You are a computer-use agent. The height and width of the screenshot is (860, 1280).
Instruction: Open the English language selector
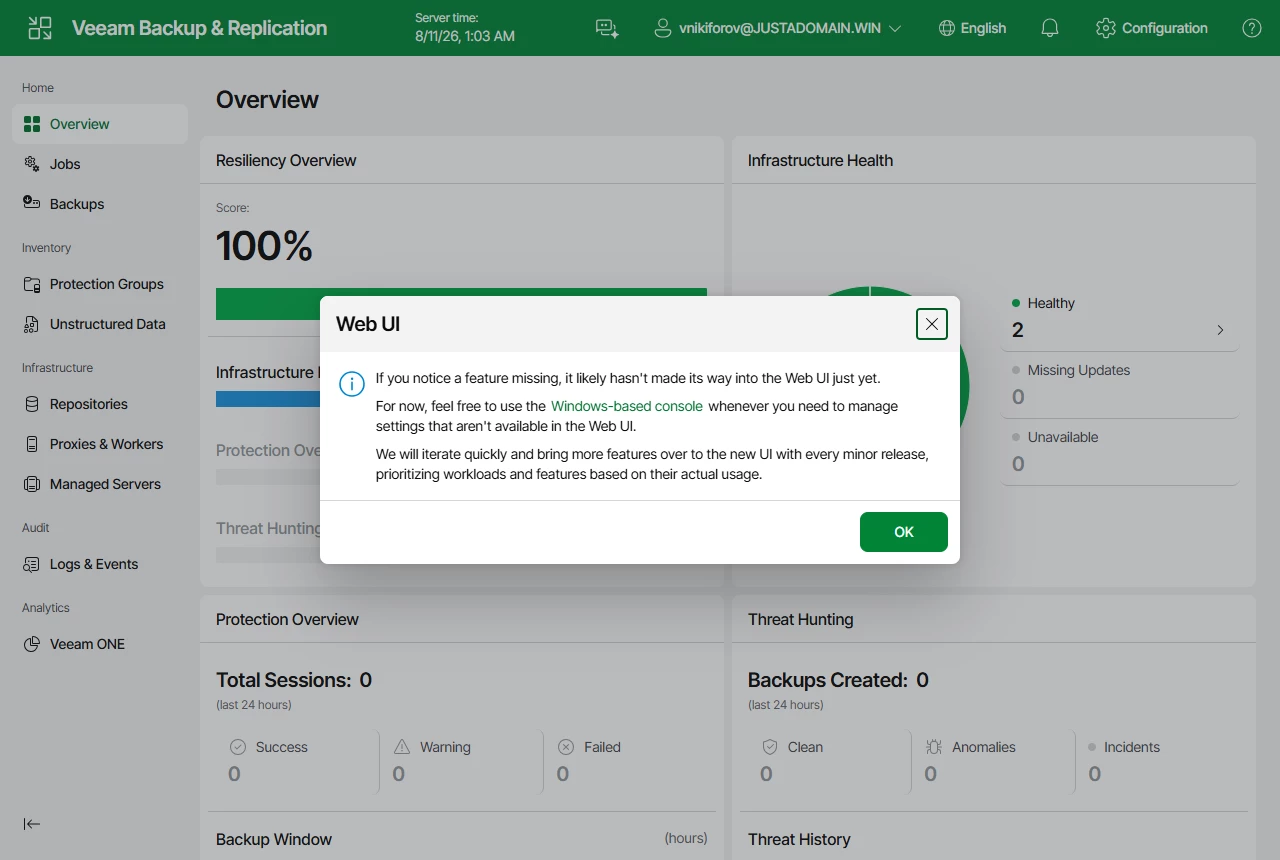pyautogui.click(x=972, y=28)
